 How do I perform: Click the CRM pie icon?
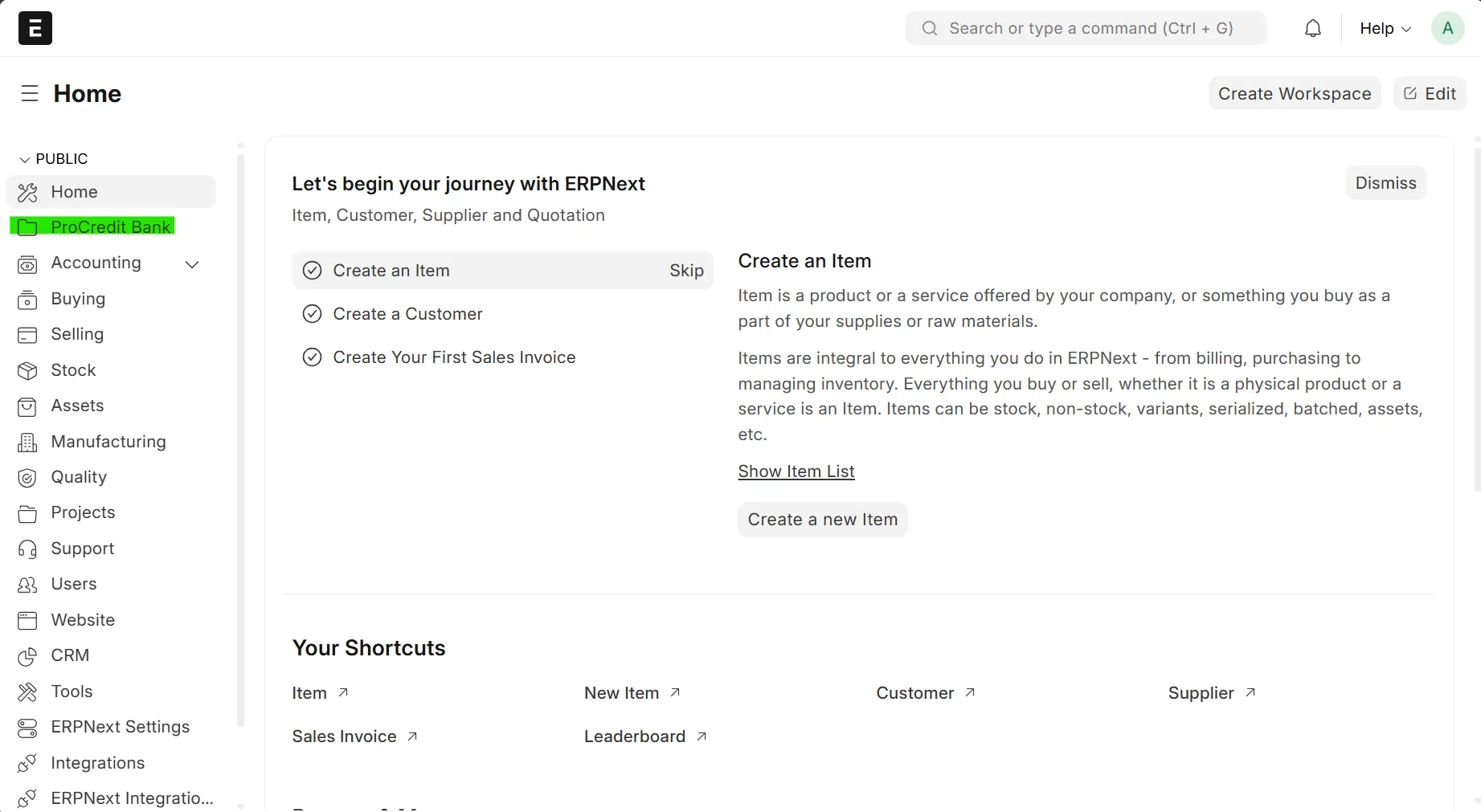[x=27, y=656]
